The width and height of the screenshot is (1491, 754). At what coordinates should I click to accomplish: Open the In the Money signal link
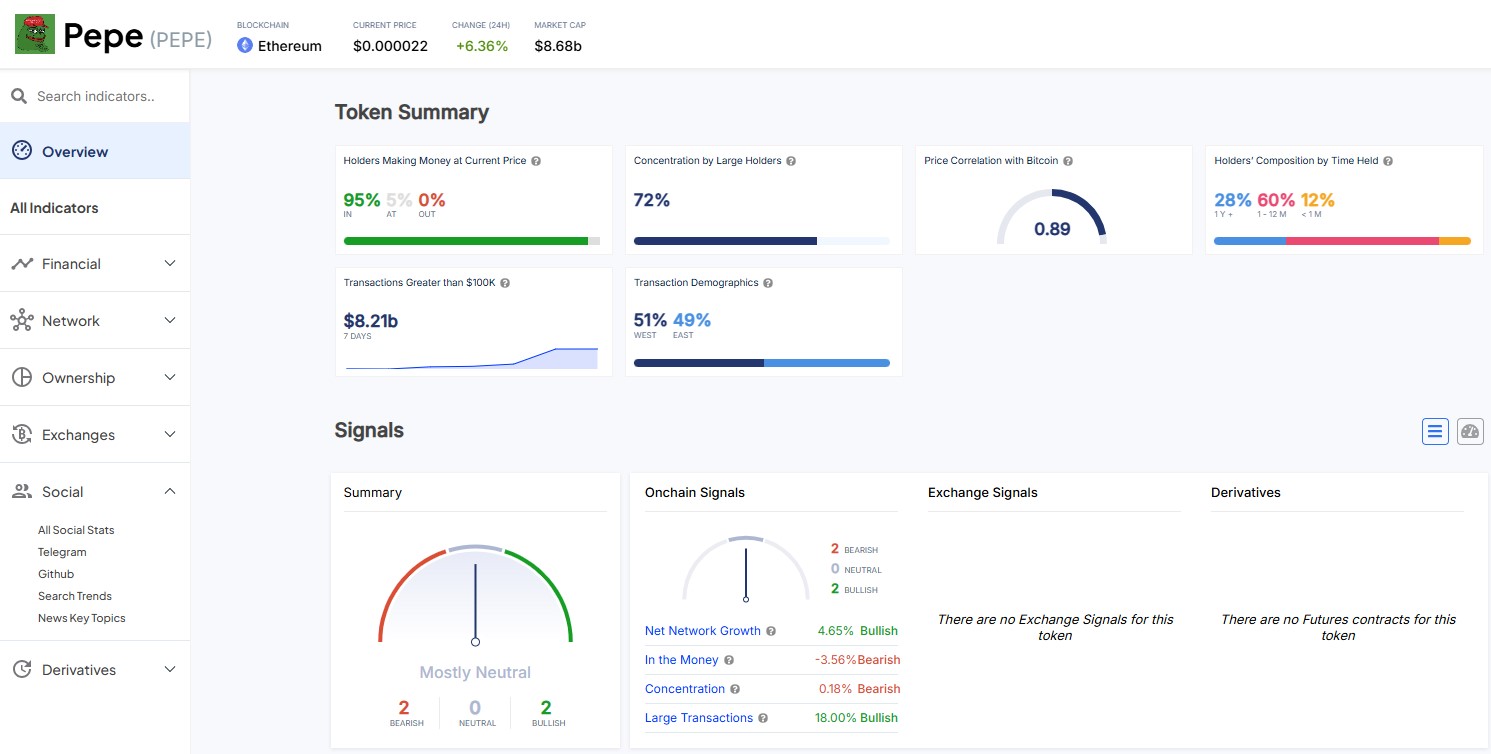click(x=682, y=660)
